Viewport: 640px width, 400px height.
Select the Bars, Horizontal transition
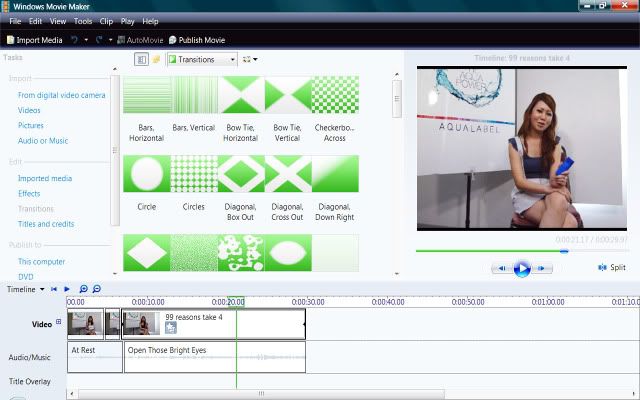[x=147, y=95]
